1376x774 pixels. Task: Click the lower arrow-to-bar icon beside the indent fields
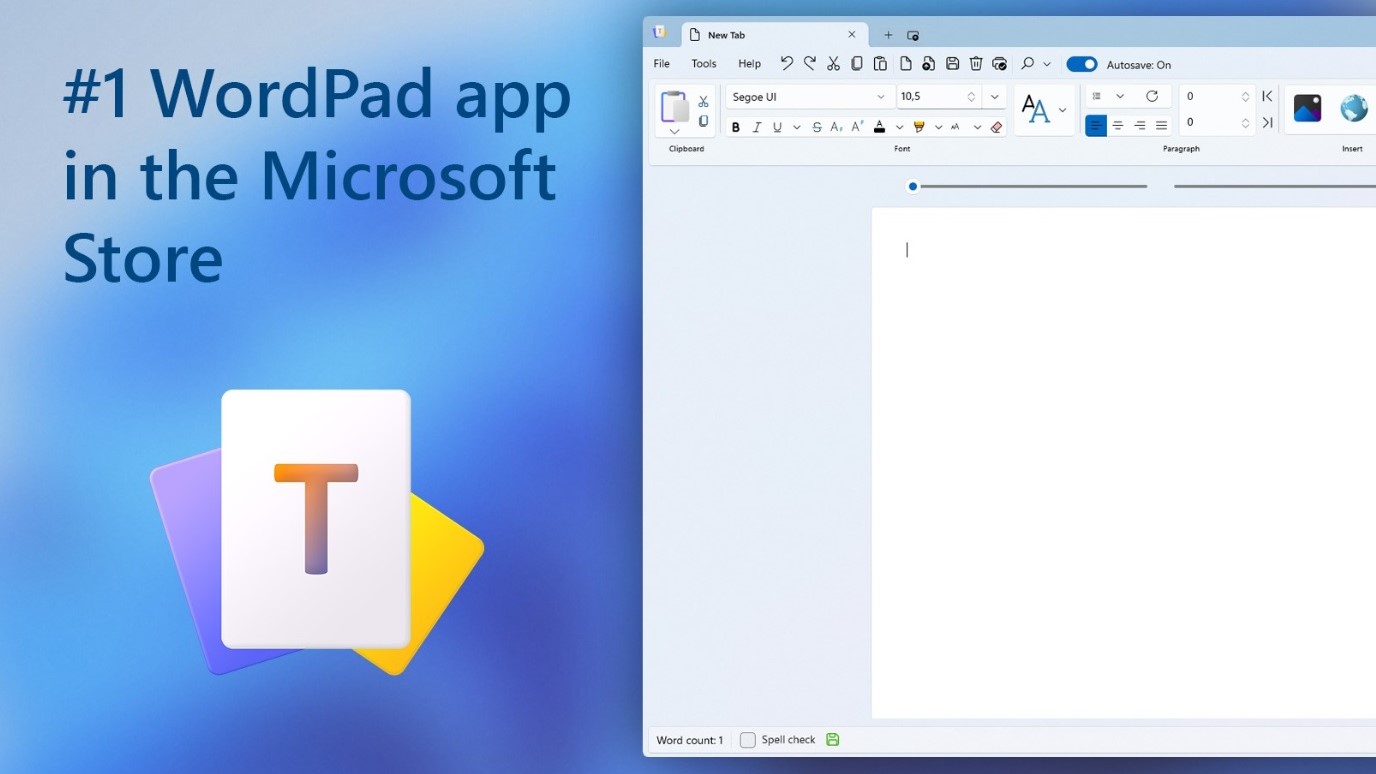click(x=1267, y=122)
